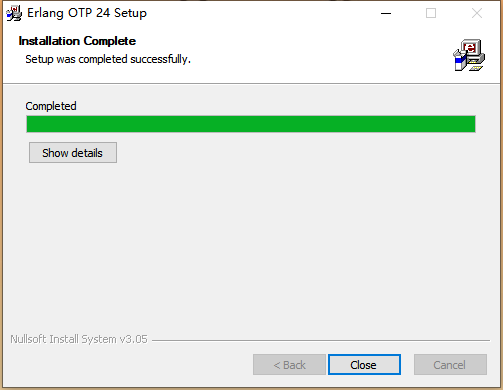Viewport: 503px width, 390px height.
Task: Close the window via title bar X
Action: [477, 13]
